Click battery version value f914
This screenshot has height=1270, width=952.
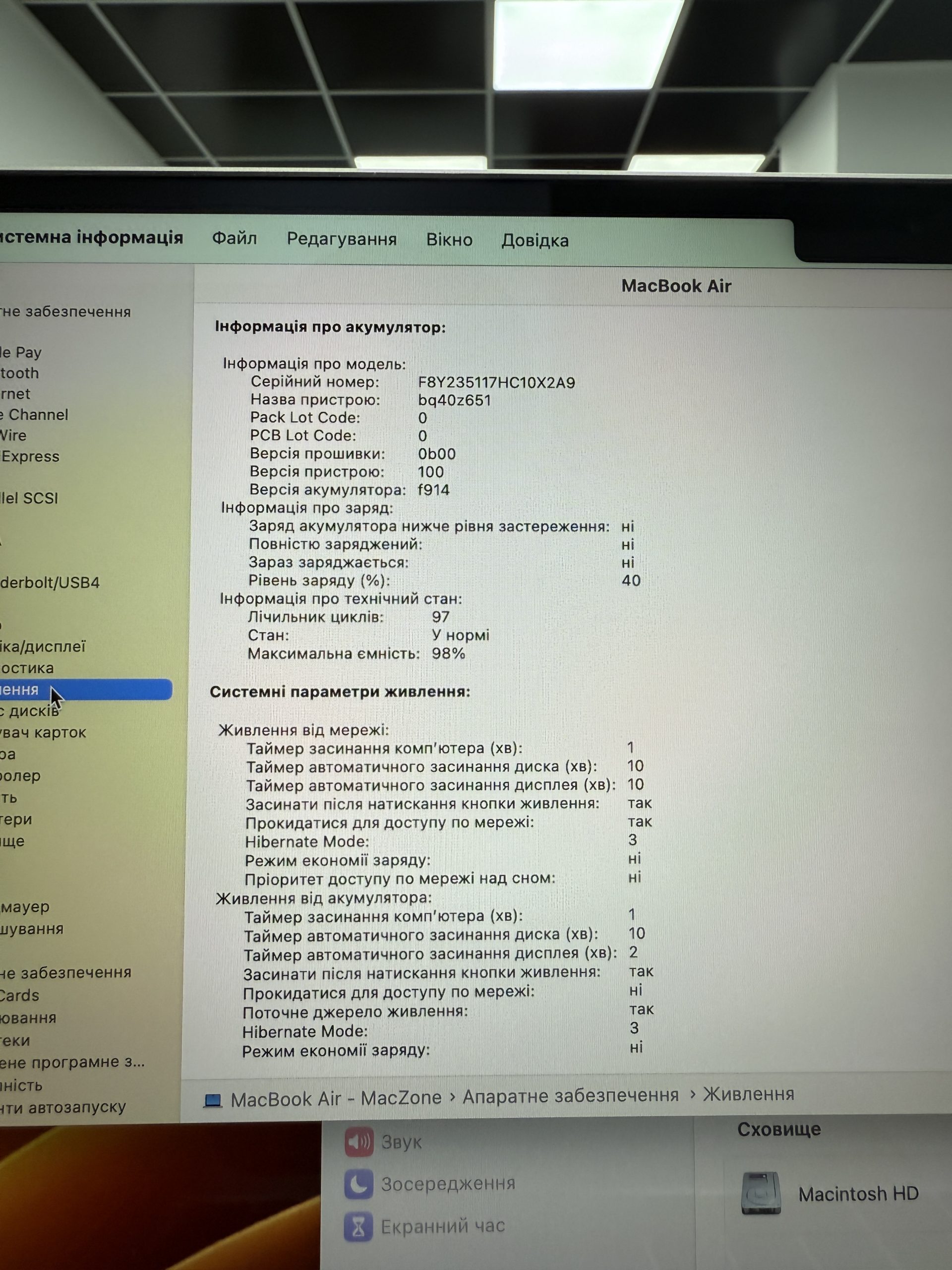click(433, 490)
